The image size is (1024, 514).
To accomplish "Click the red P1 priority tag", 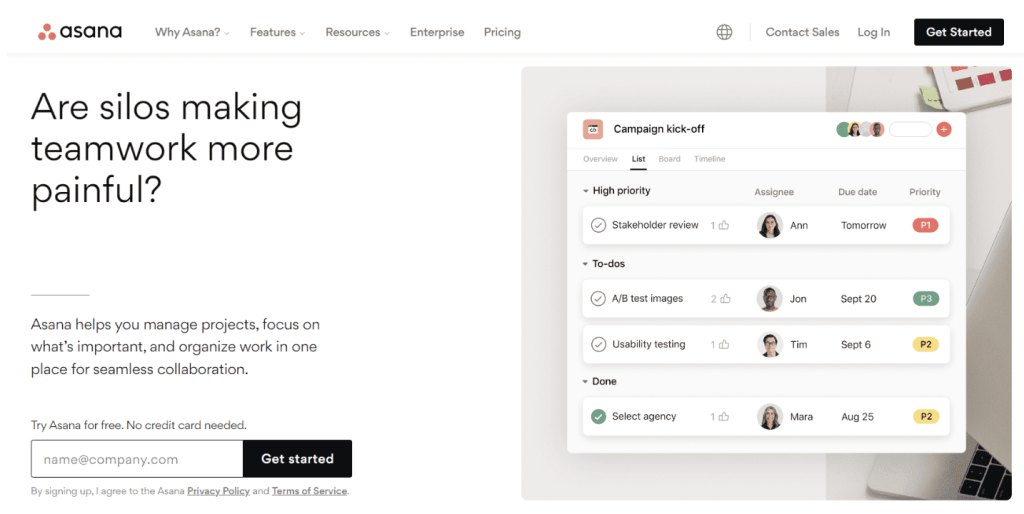I will pos(925,226).
